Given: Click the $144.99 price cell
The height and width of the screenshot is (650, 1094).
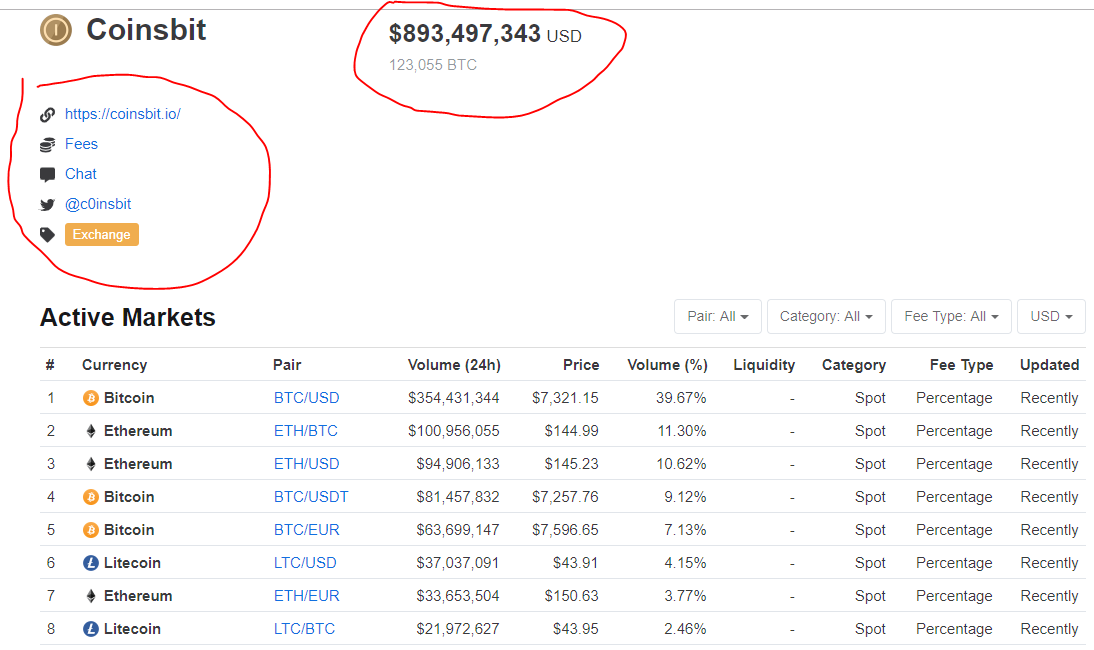Looking at the screenshot, I should coord(571,431).
